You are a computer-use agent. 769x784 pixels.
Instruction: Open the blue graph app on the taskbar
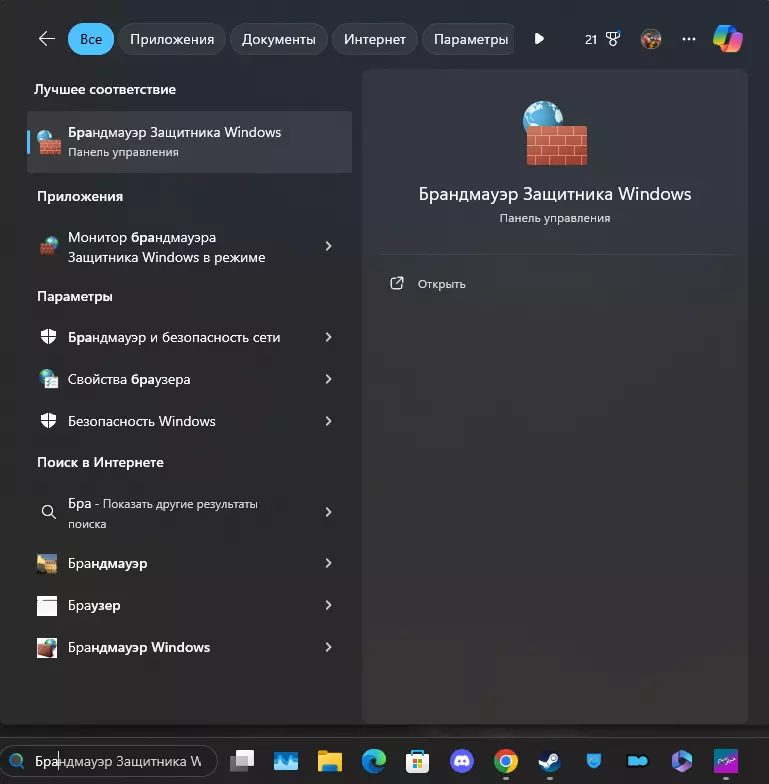pyautogui.click(x=286, y=761)
